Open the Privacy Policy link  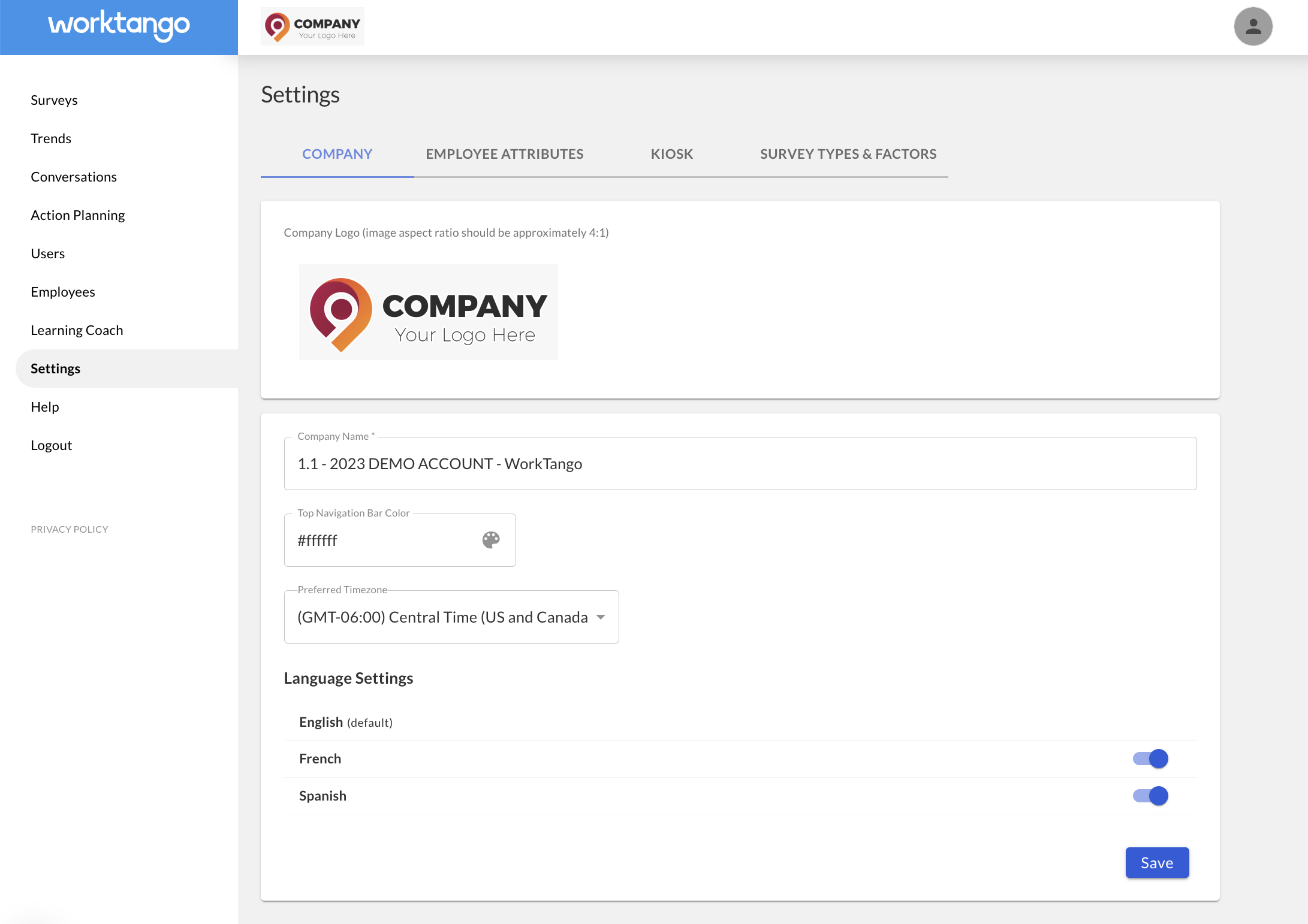(x=70, y=529)
